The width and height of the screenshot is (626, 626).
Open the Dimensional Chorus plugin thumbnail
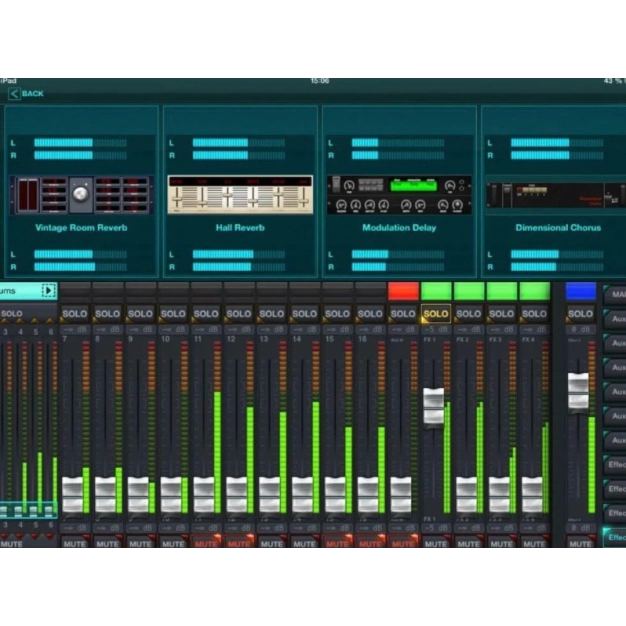pos(557,195)
